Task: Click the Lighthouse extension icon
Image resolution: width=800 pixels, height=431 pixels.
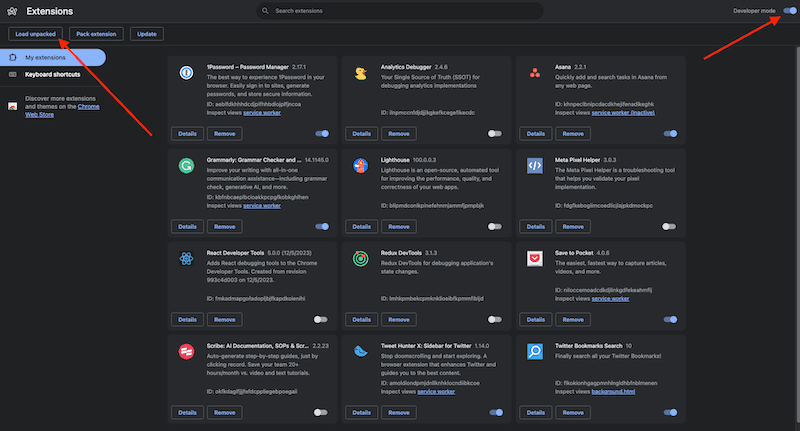Action: point(360,166)
